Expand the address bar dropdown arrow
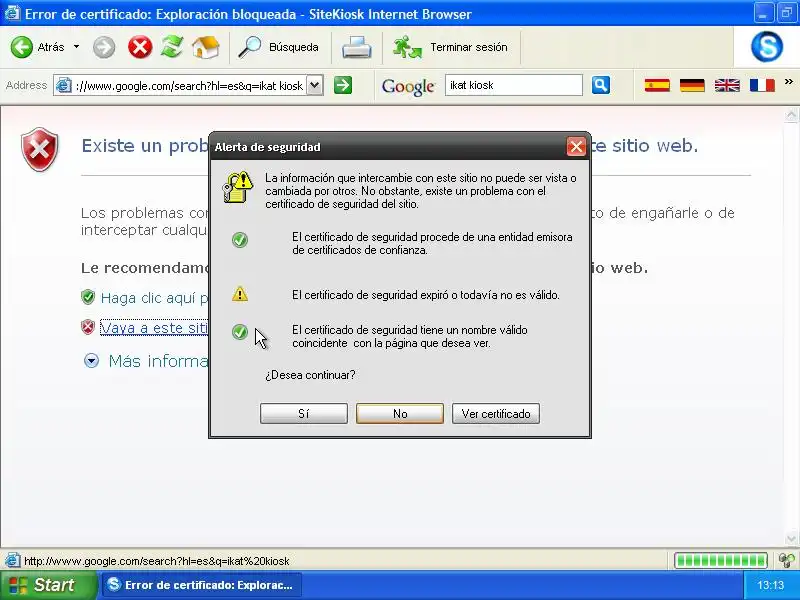The width and height of the screenshot is (800, 600). (x=315, y=85)
